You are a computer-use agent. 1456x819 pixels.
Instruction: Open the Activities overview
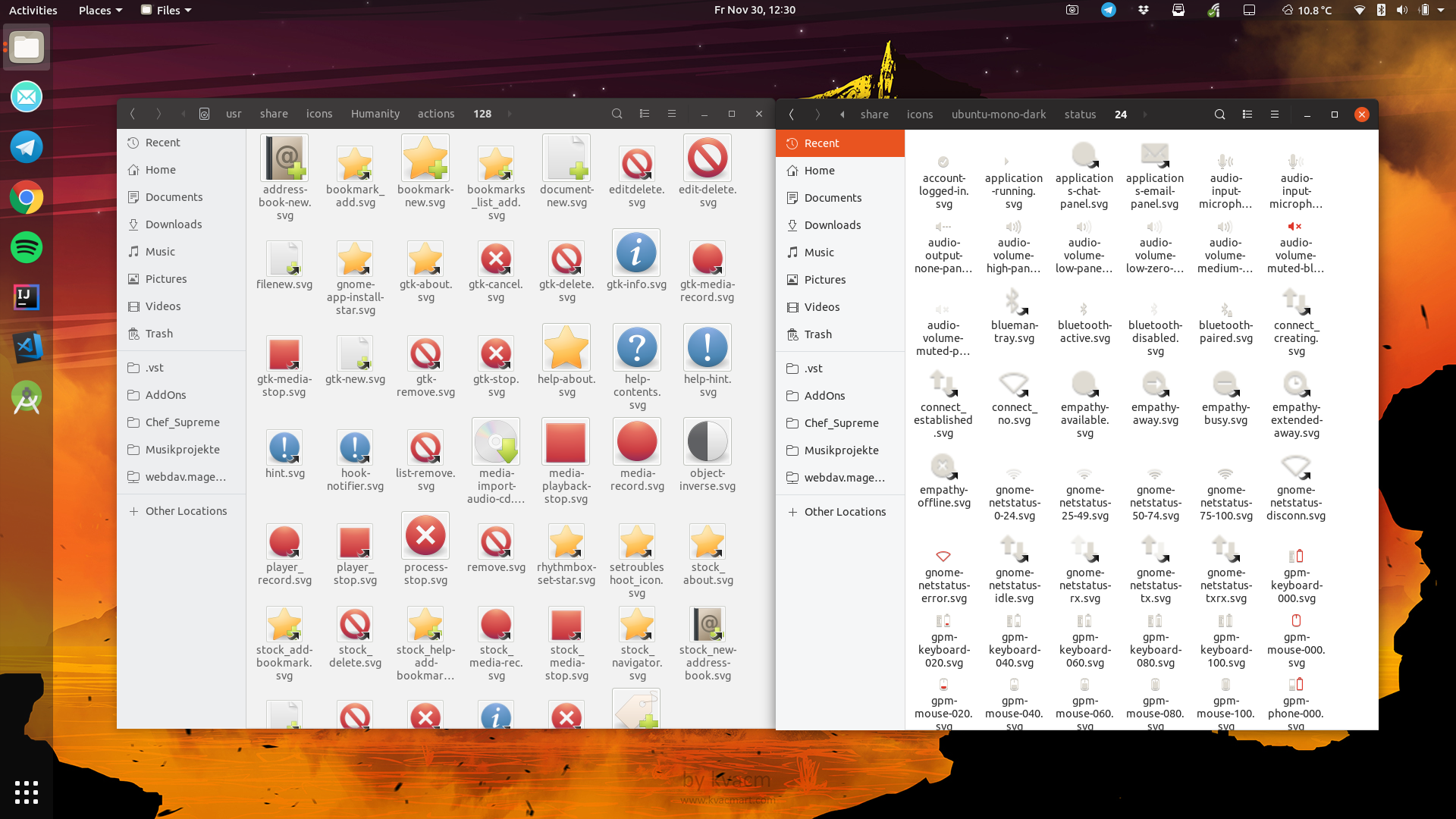33,10
